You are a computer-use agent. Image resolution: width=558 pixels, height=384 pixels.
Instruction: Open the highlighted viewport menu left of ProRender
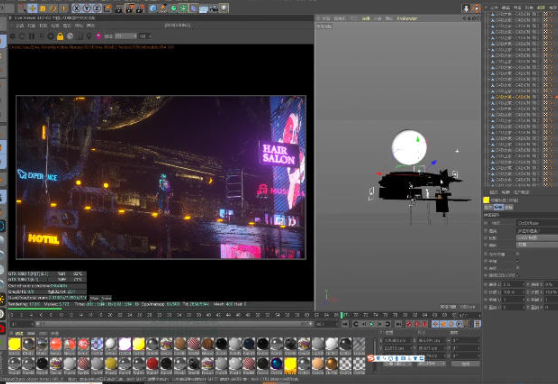pyautogui.click(x=365, y=18)
